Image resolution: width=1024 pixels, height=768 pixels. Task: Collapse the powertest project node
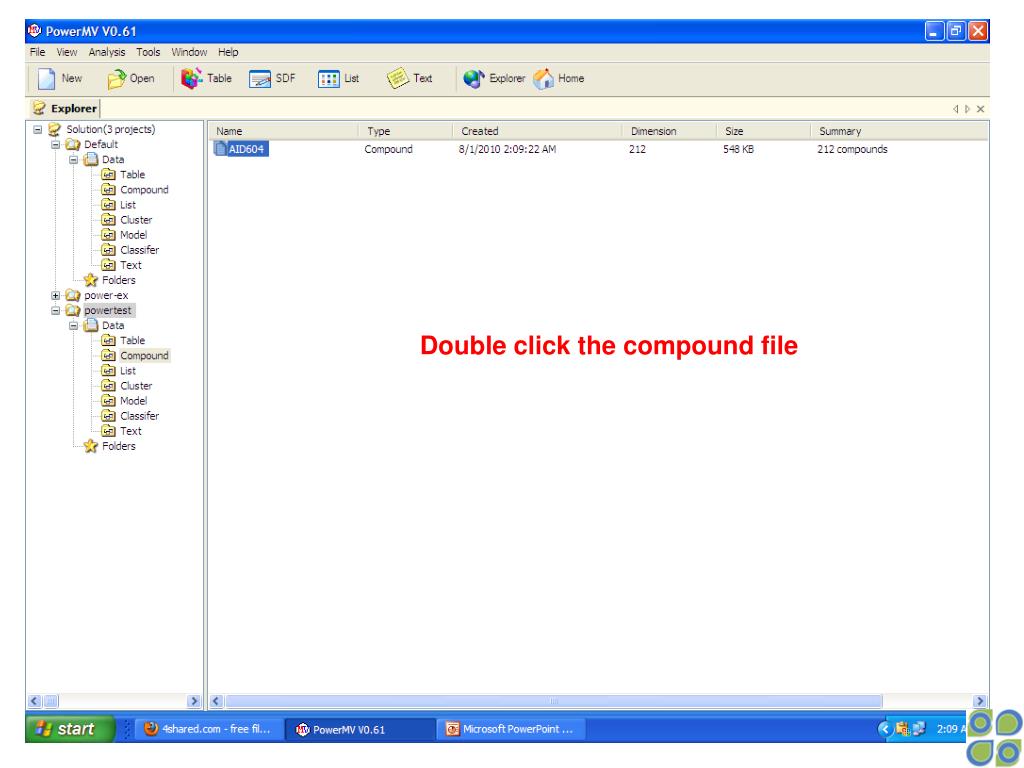56,310
